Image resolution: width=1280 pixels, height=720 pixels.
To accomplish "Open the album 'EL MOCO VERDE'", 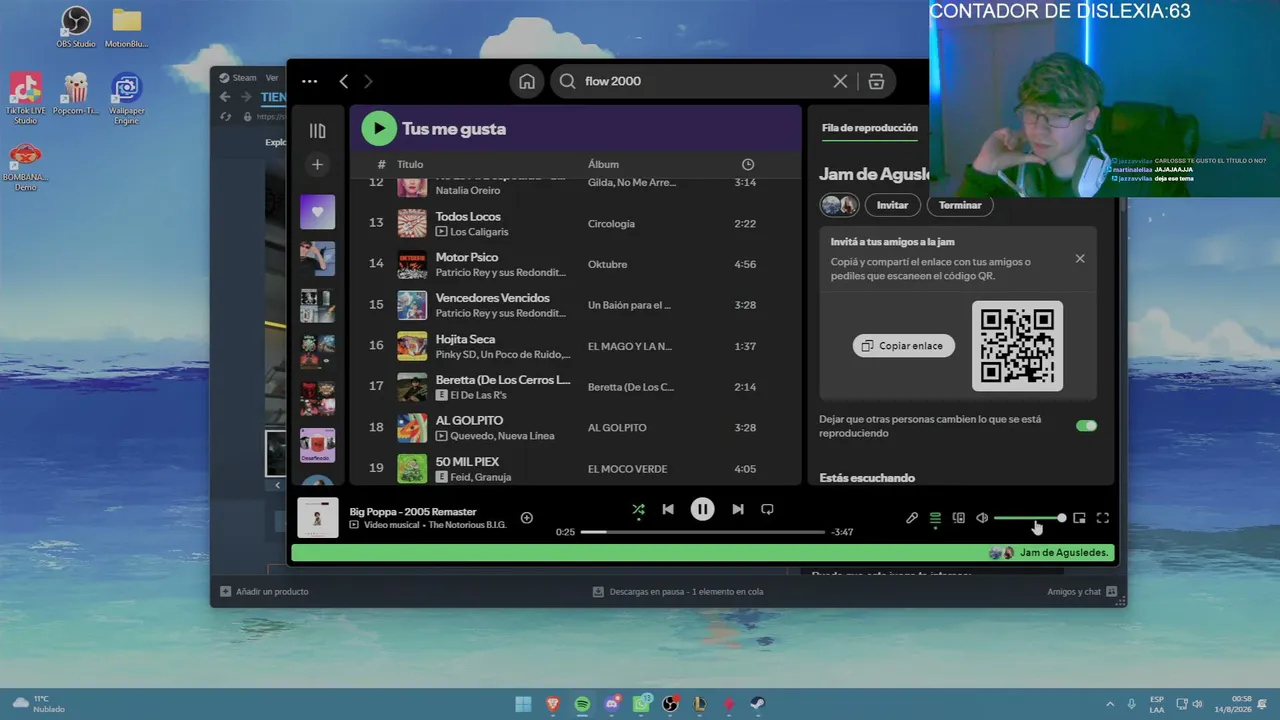I will 627,469.
